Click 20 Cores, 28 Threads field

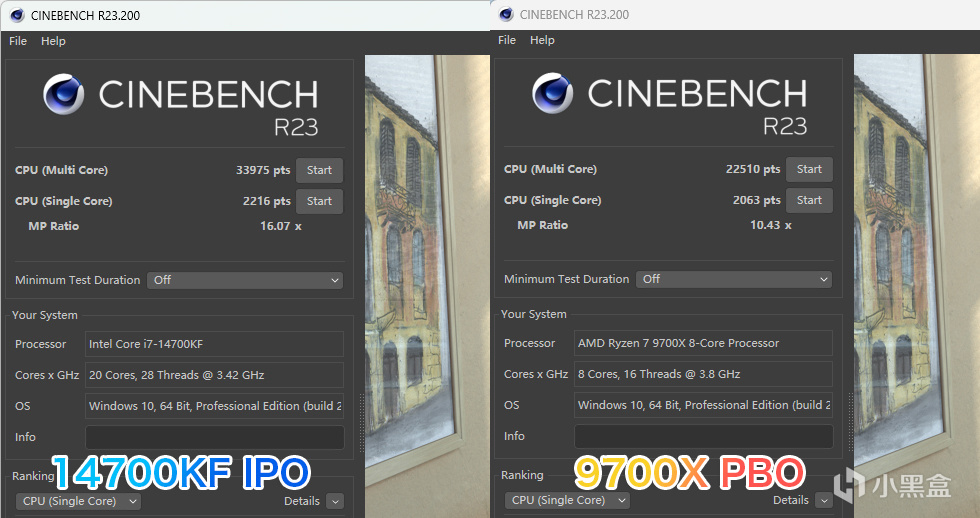(214, 375)
